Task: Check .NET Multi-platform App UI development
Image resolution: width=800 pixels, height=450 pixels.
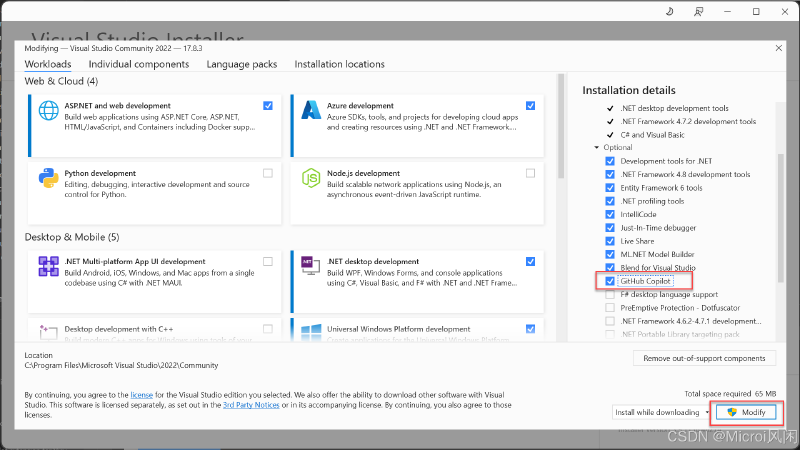Action: click(268, 262)
